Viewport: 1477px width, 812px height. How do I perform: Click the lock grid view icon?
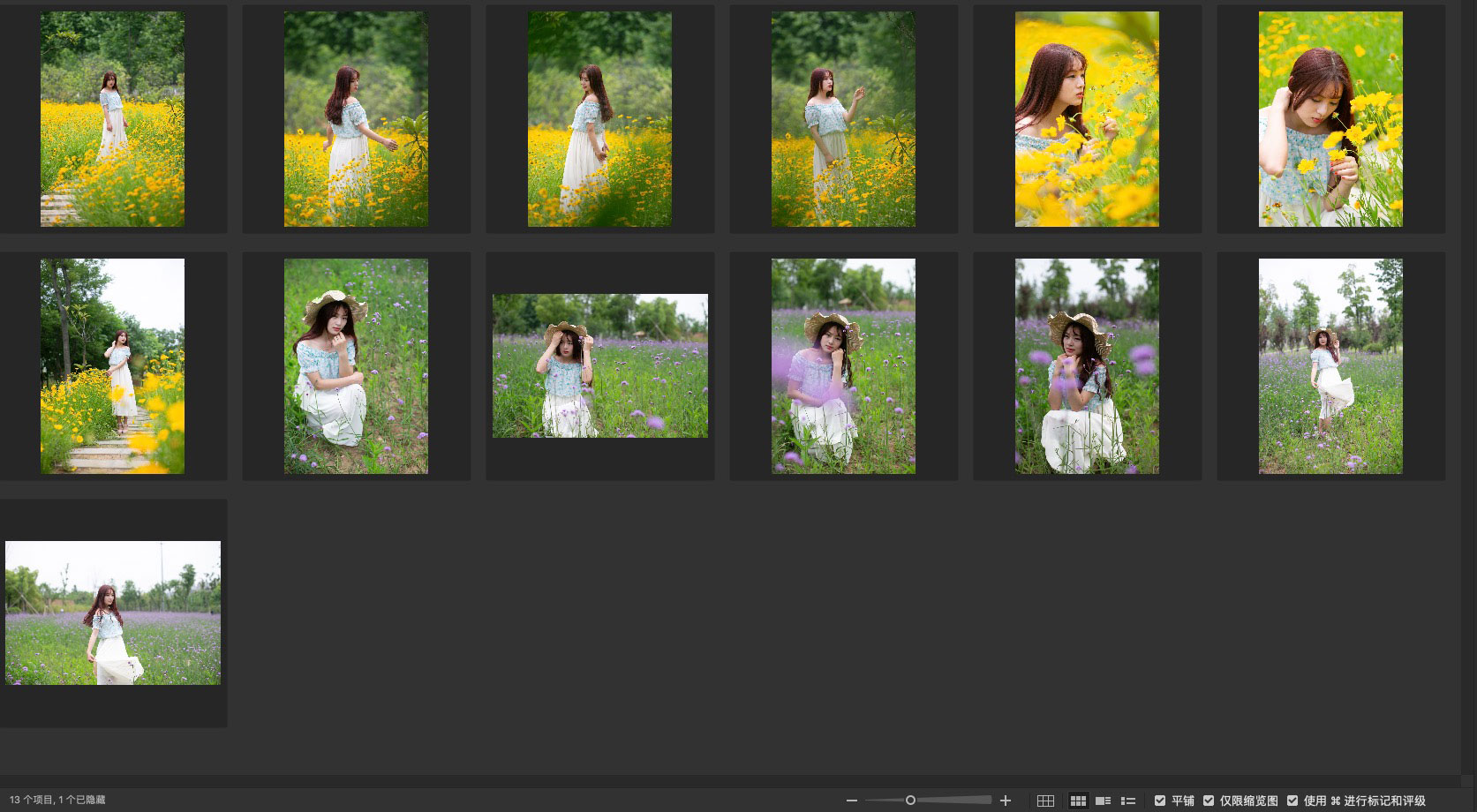[1045, 801]
